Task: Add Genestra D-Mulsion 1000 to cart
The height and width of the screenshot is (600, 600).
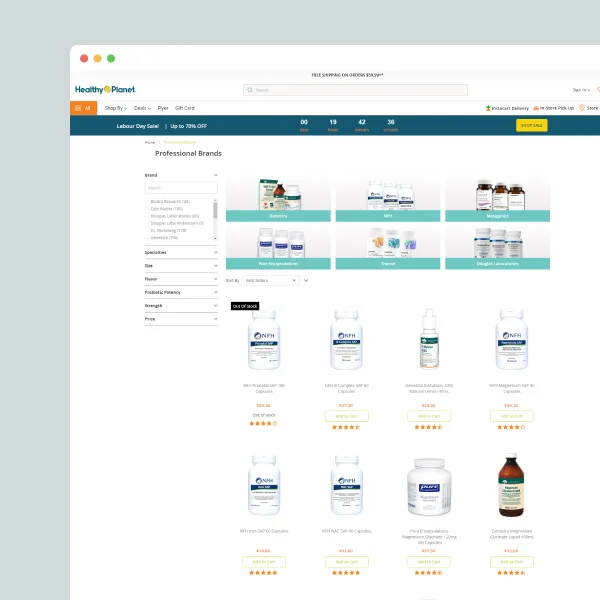Action: [429, 416]
